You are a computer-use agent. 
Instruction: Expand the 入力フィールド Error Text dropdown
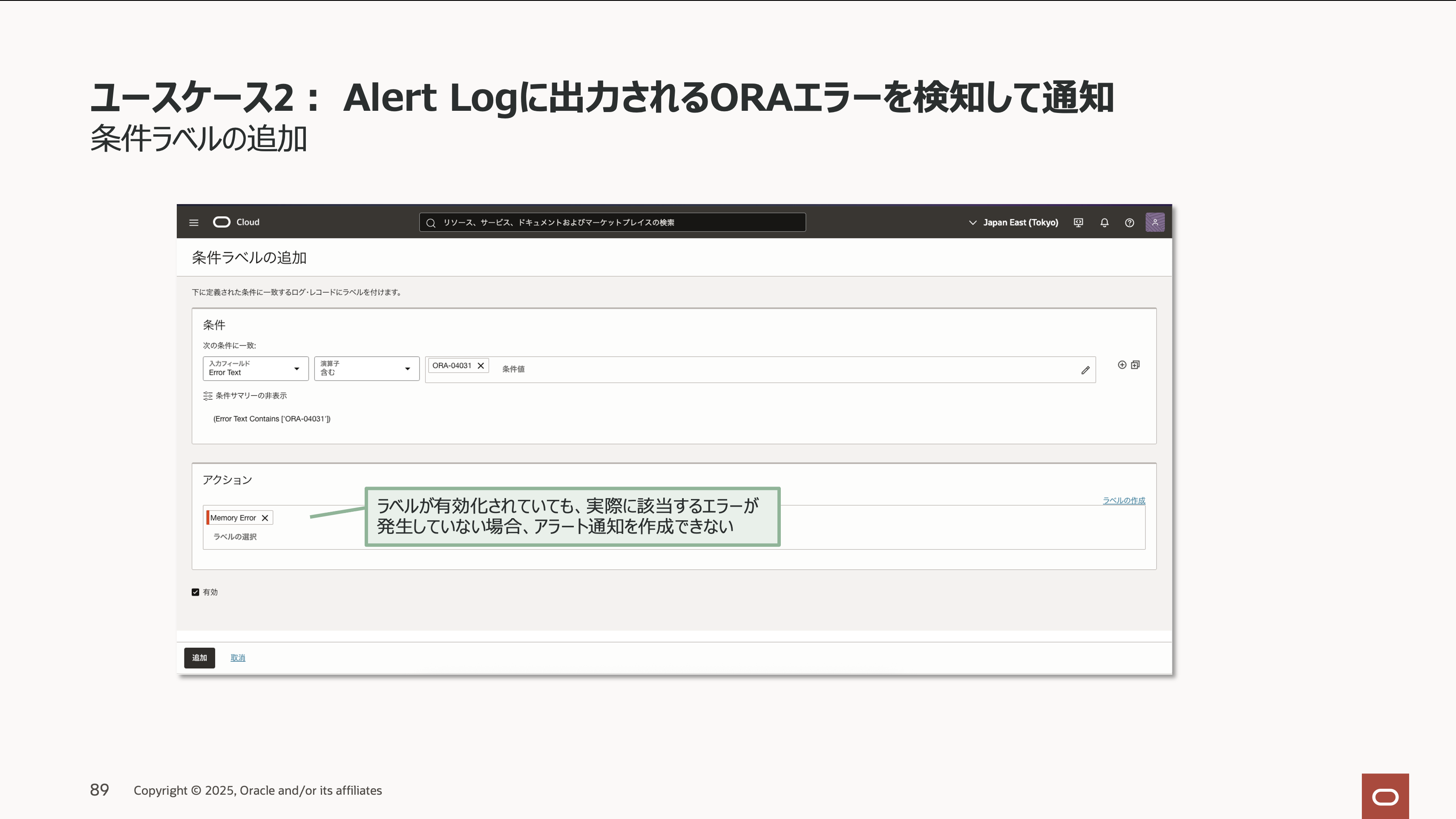coord(255,369)
